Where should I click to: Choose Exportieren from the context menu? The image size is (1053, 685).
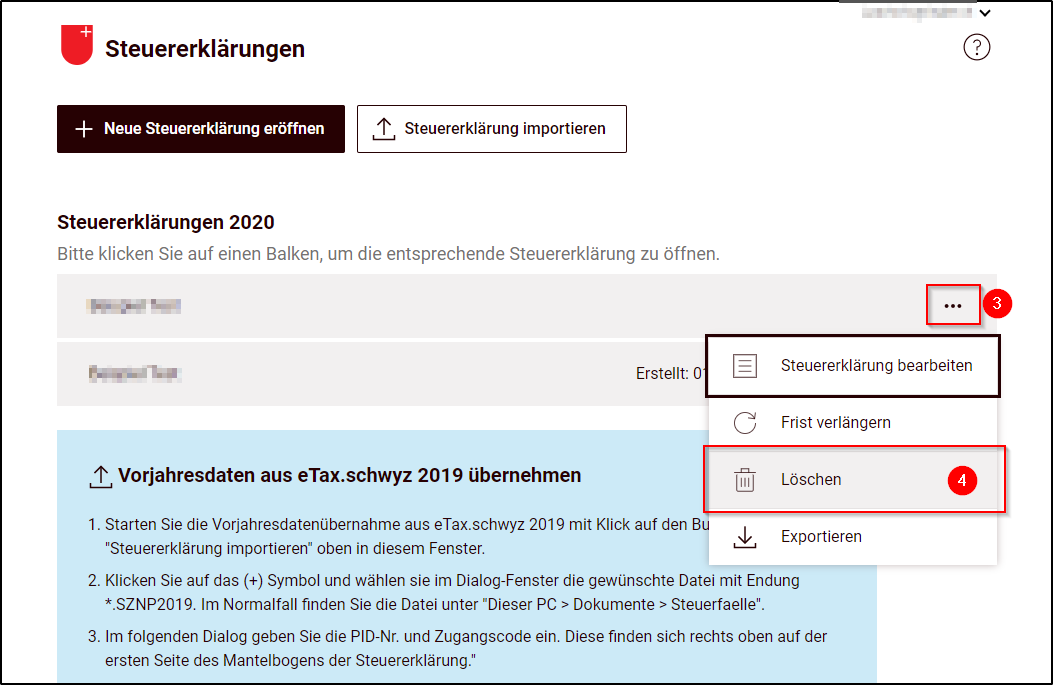[x=853, y=537]
